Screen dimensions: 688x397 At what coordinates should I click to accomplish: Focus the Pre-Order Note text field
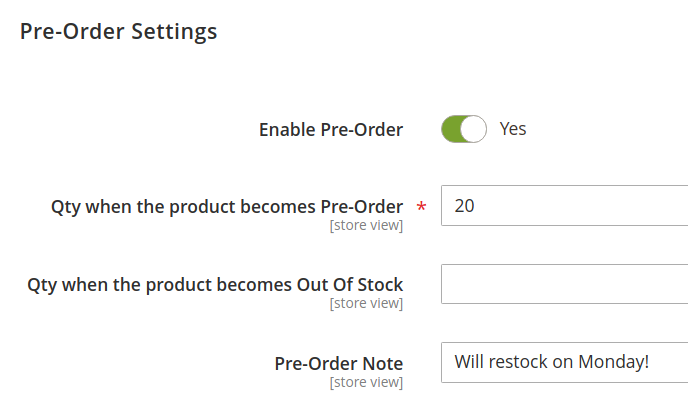click(x=564, y=362)
